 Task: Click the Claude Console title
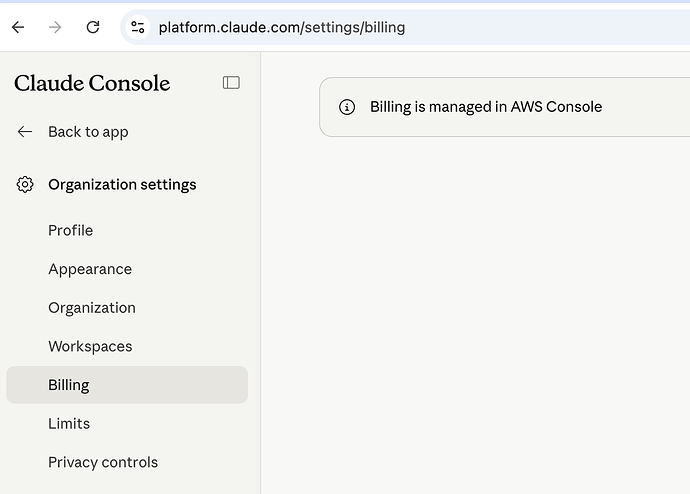[92, 83]
